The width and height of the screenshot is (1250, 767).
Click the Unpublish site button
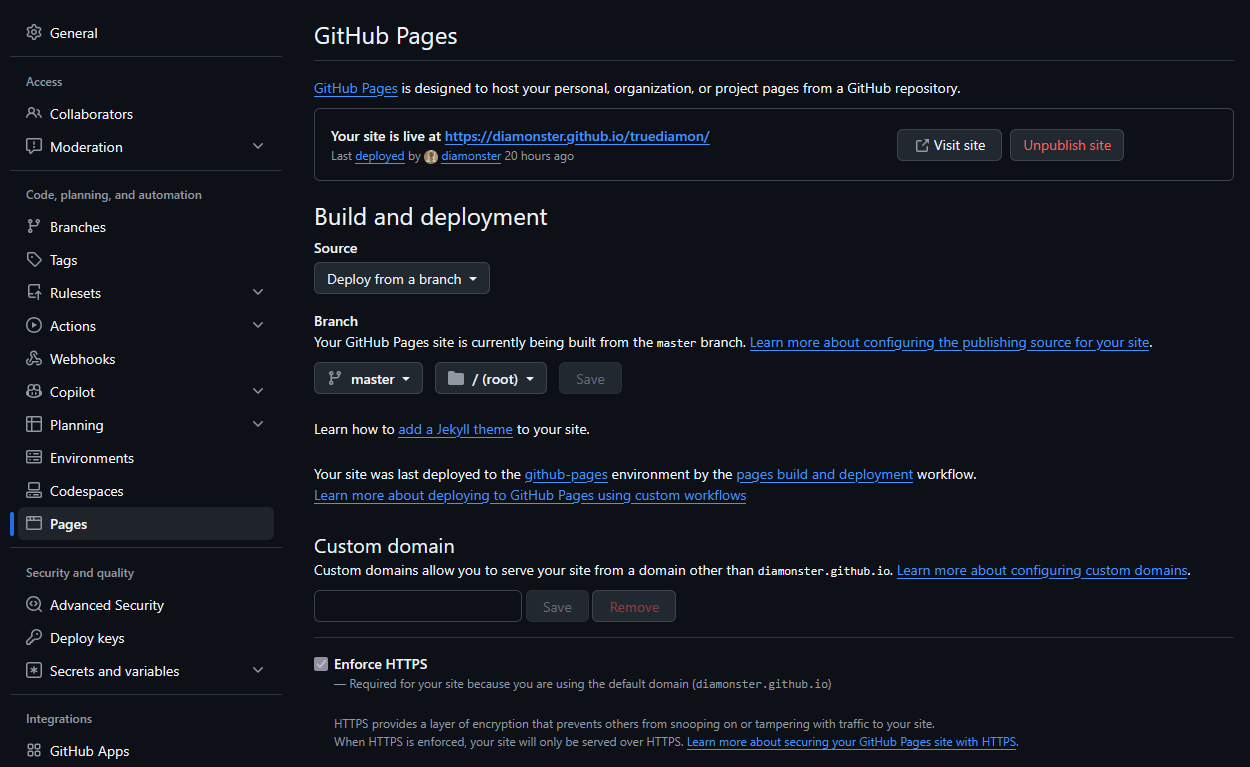click(x=1067, y=145)
